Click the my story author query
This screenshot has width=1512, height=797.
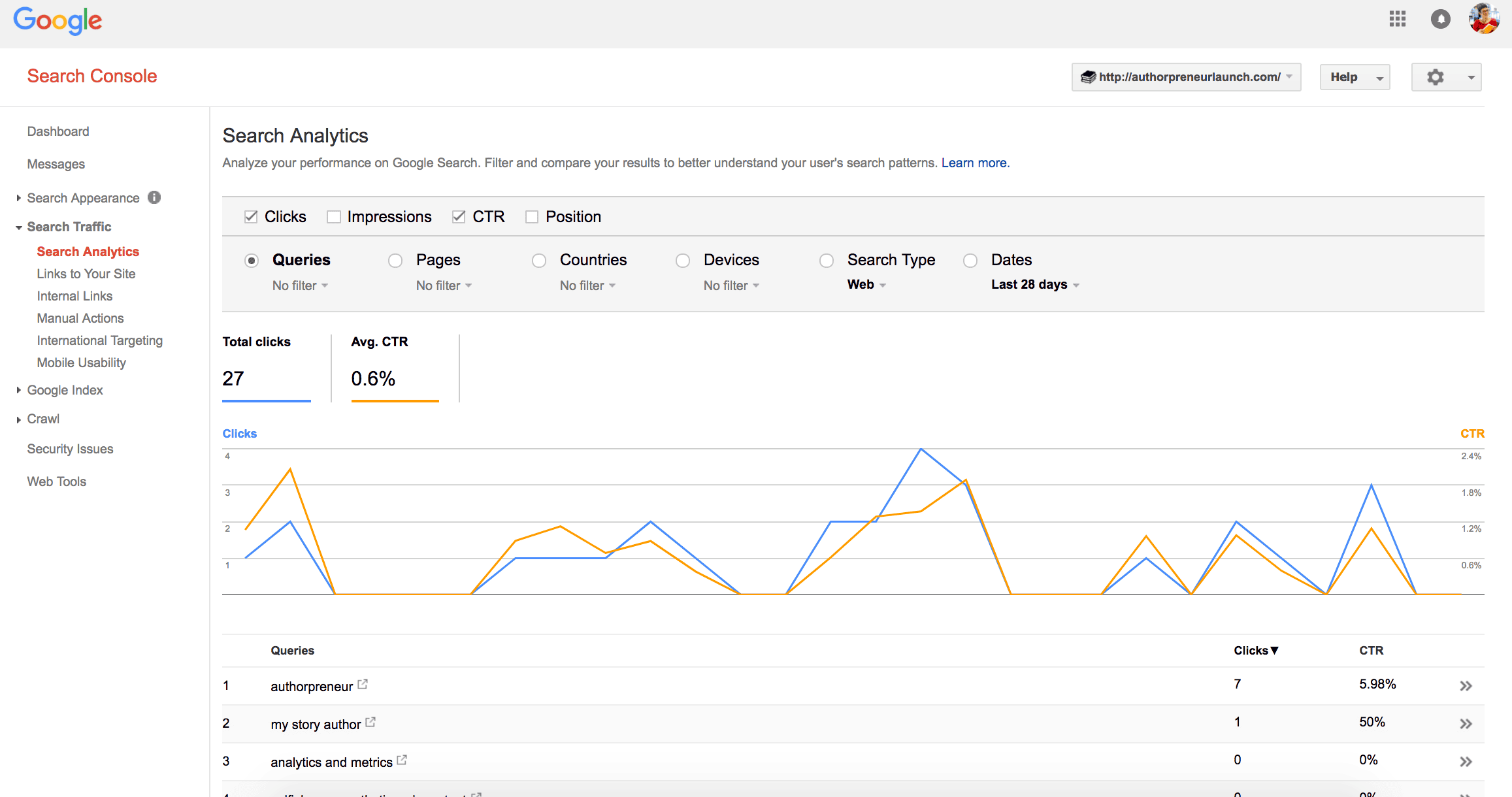[x=316, y=724]
